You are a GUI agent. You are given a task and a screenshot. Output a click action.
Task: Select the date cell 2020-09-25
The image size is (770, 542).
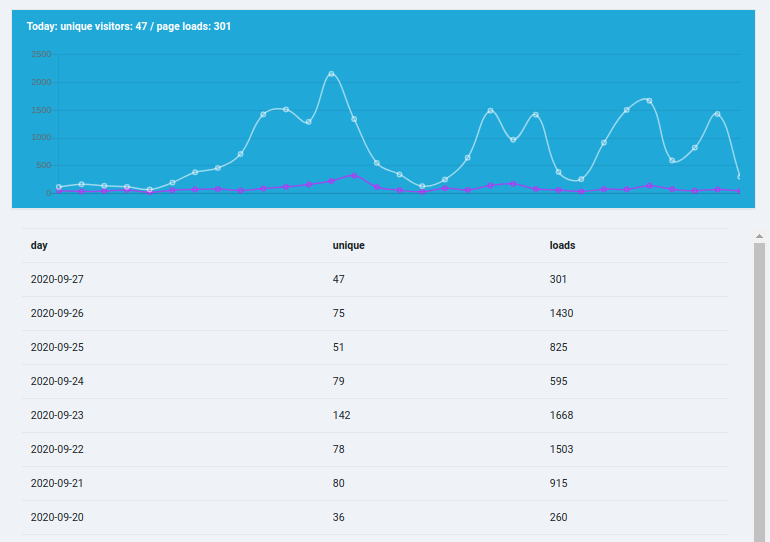point(57,347)
